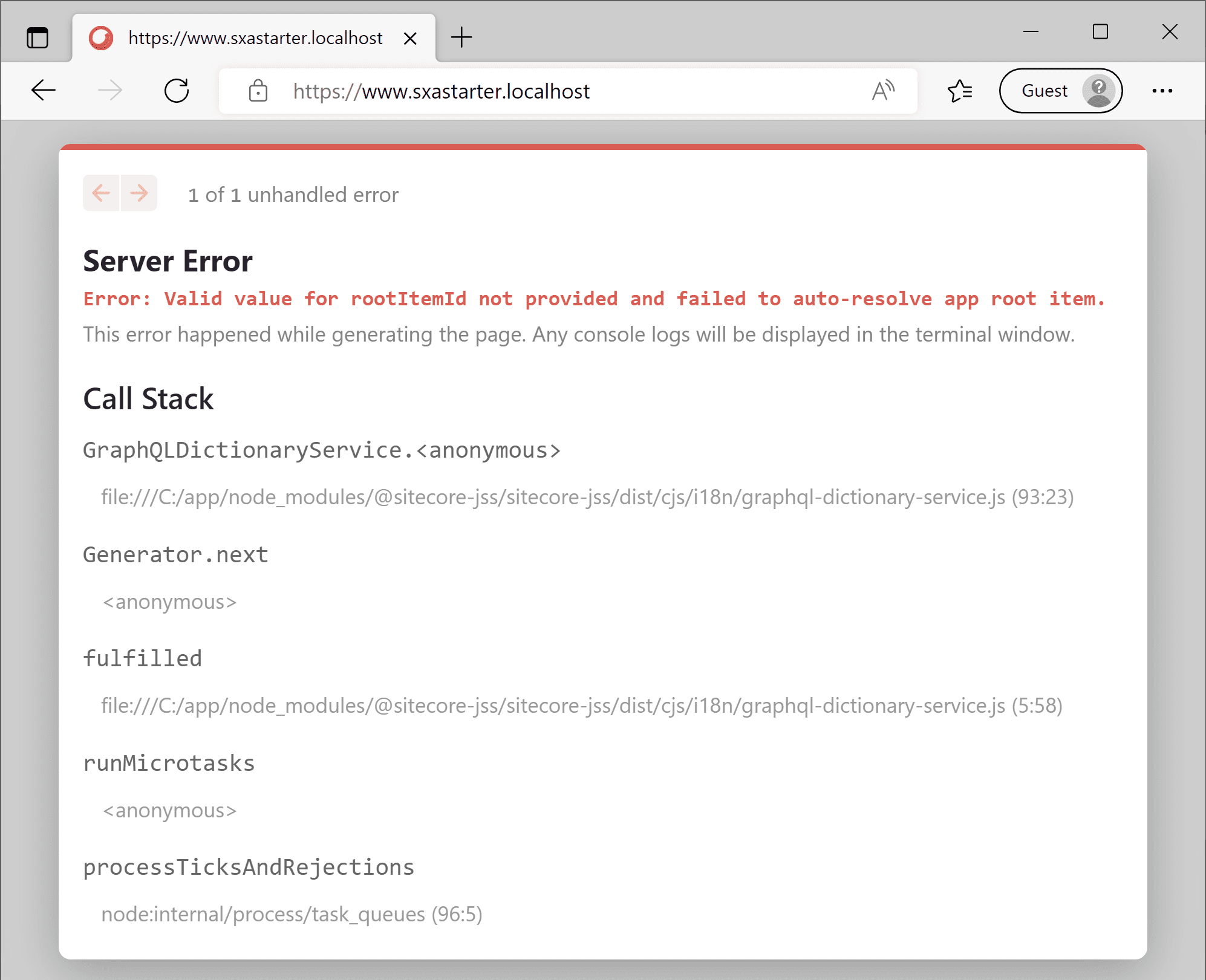Screen dimensions: 1206x980
Task: Open the Guest profile button
Action: pyautogui.click(x=1060, y=91)
